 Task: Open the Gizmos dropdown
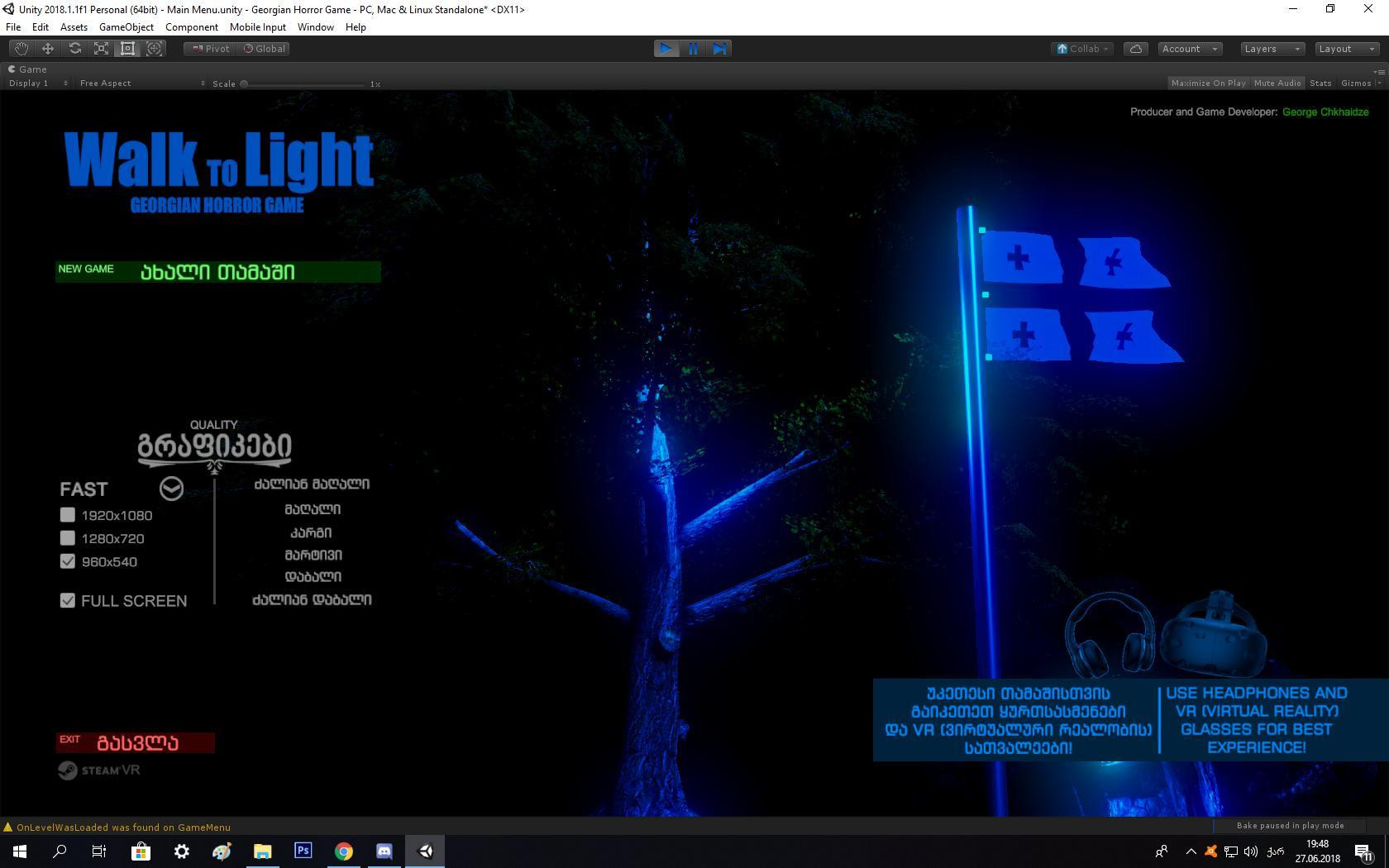pyautogui.click(x=1361, y=83)
